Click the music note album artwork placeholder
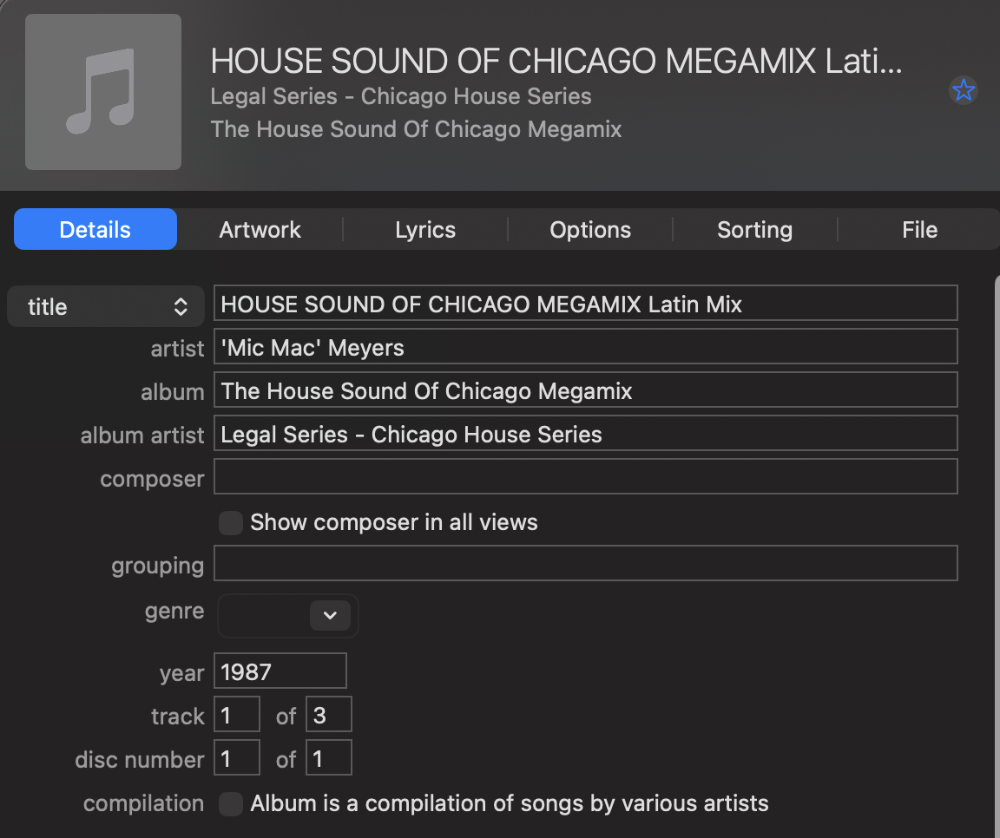1000x838 pixels. 103,92
